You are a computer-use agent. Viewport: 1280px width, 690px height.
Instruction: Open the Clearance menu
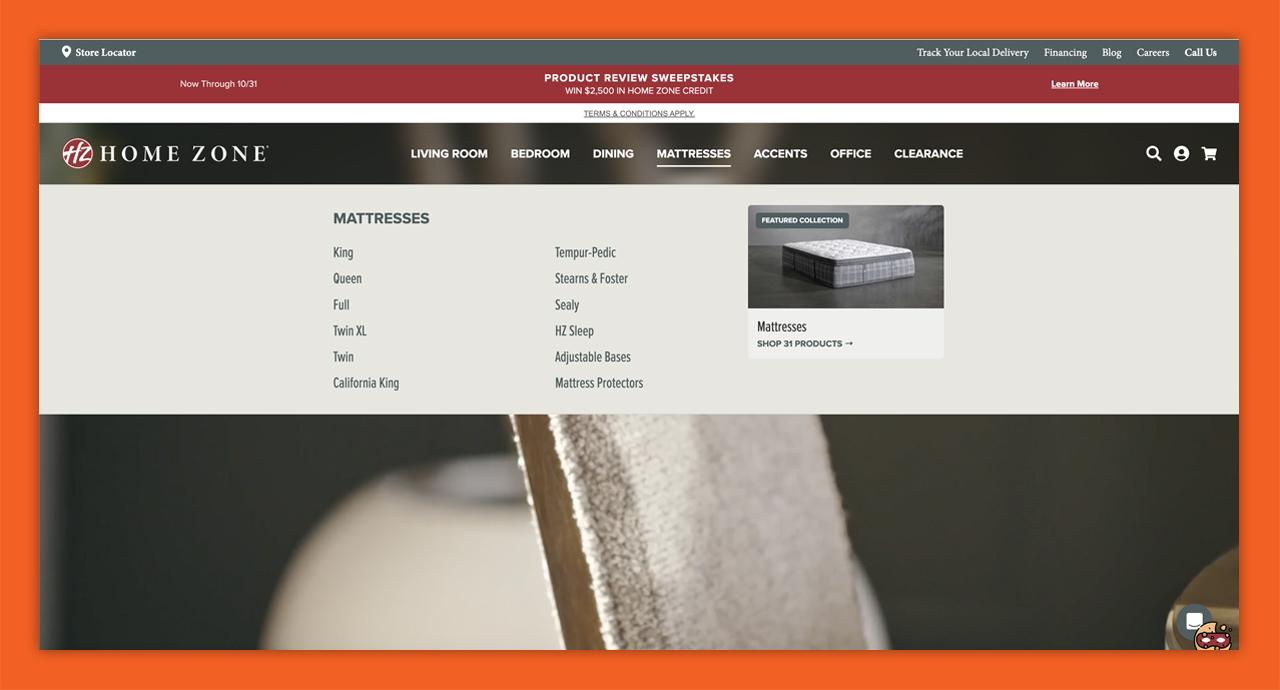928,153
